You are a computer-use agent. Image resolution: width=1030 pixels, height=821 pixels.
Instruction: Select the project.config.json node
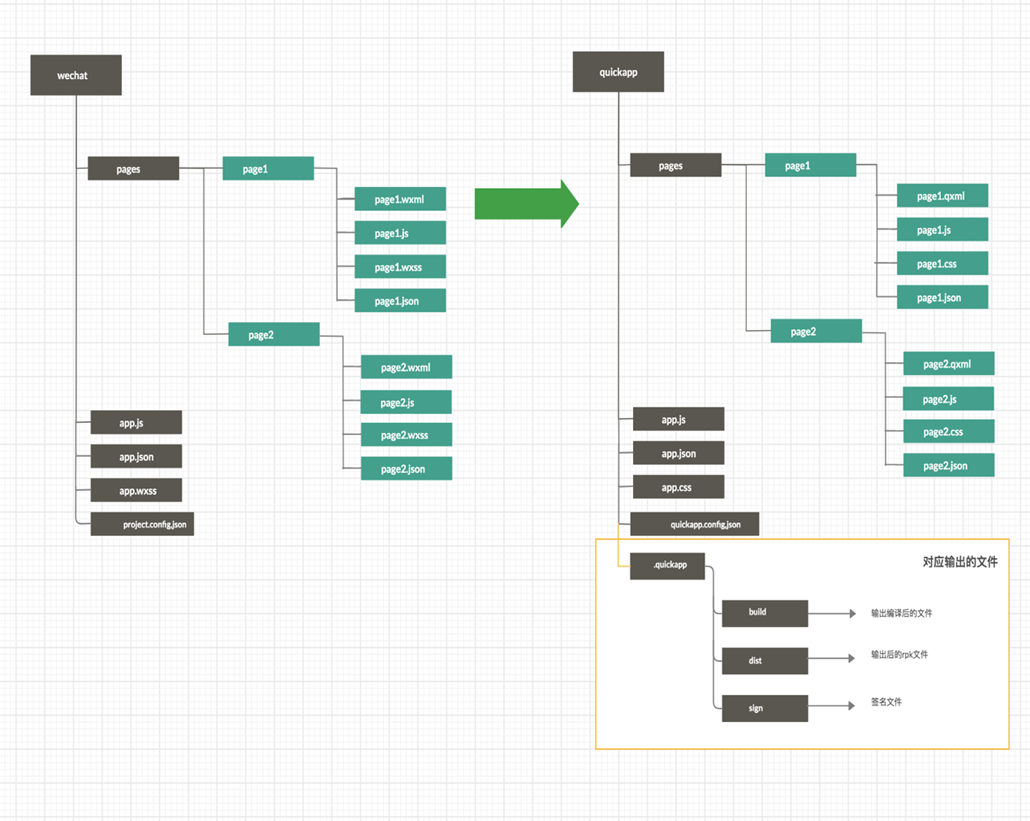143,524
